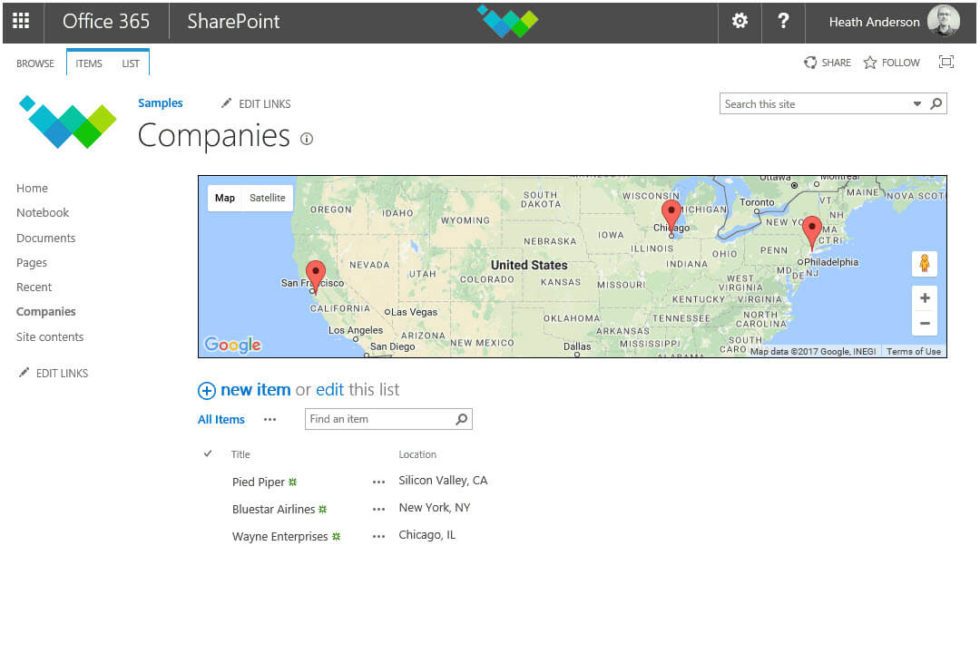
Task: Open the search scope dropdown
Action: pyautogui.click(x=917, y=103)
